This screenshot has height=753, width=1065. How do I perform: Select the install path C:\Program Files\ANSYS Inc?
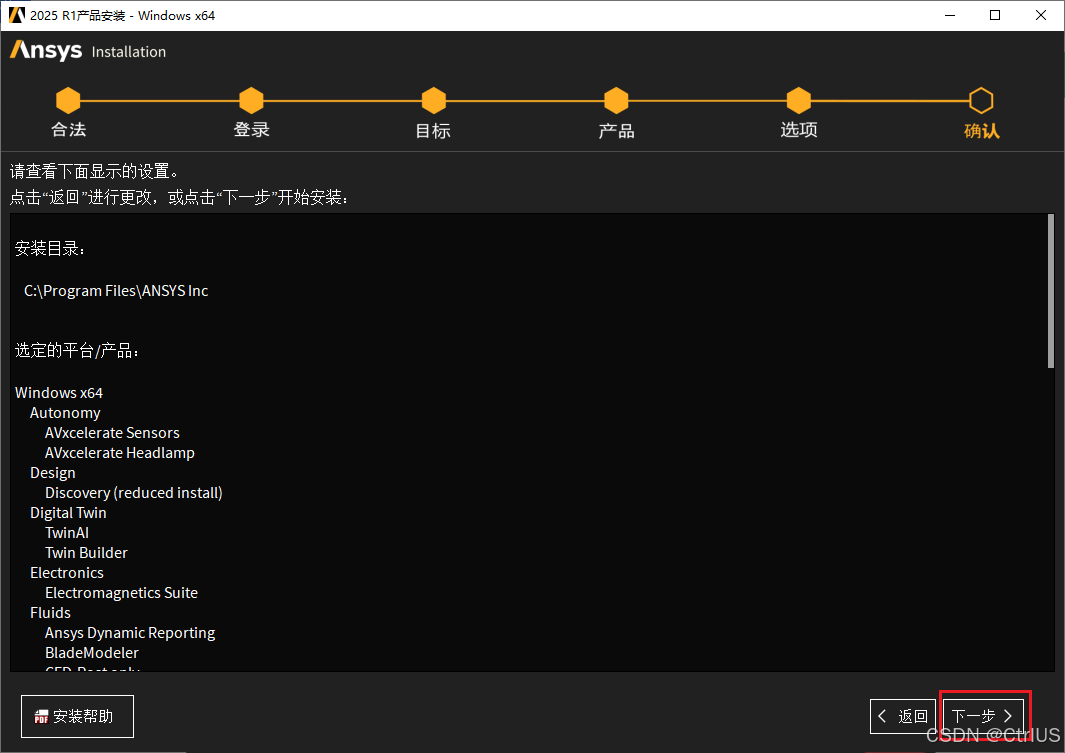[116, 291]
